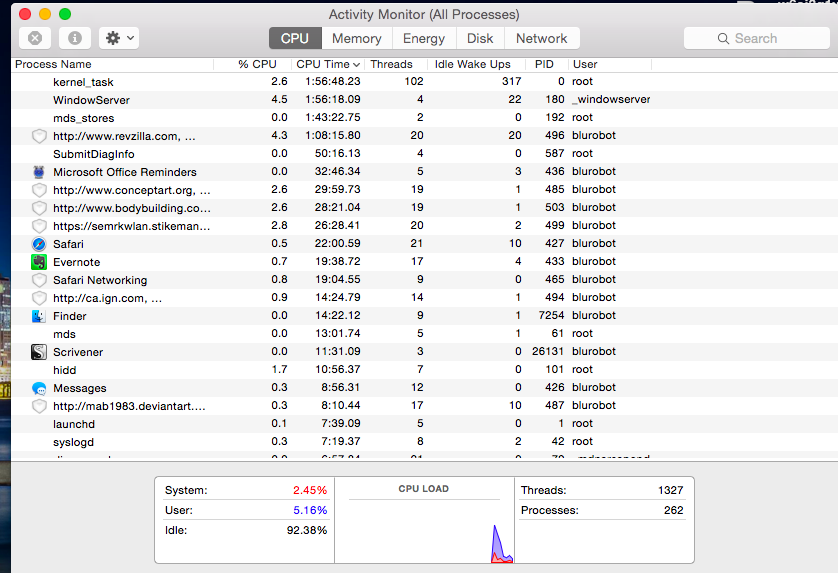Switch to the Memory tab
The image size is (838, 573).
pyautogui.click(x=356, y=38)
